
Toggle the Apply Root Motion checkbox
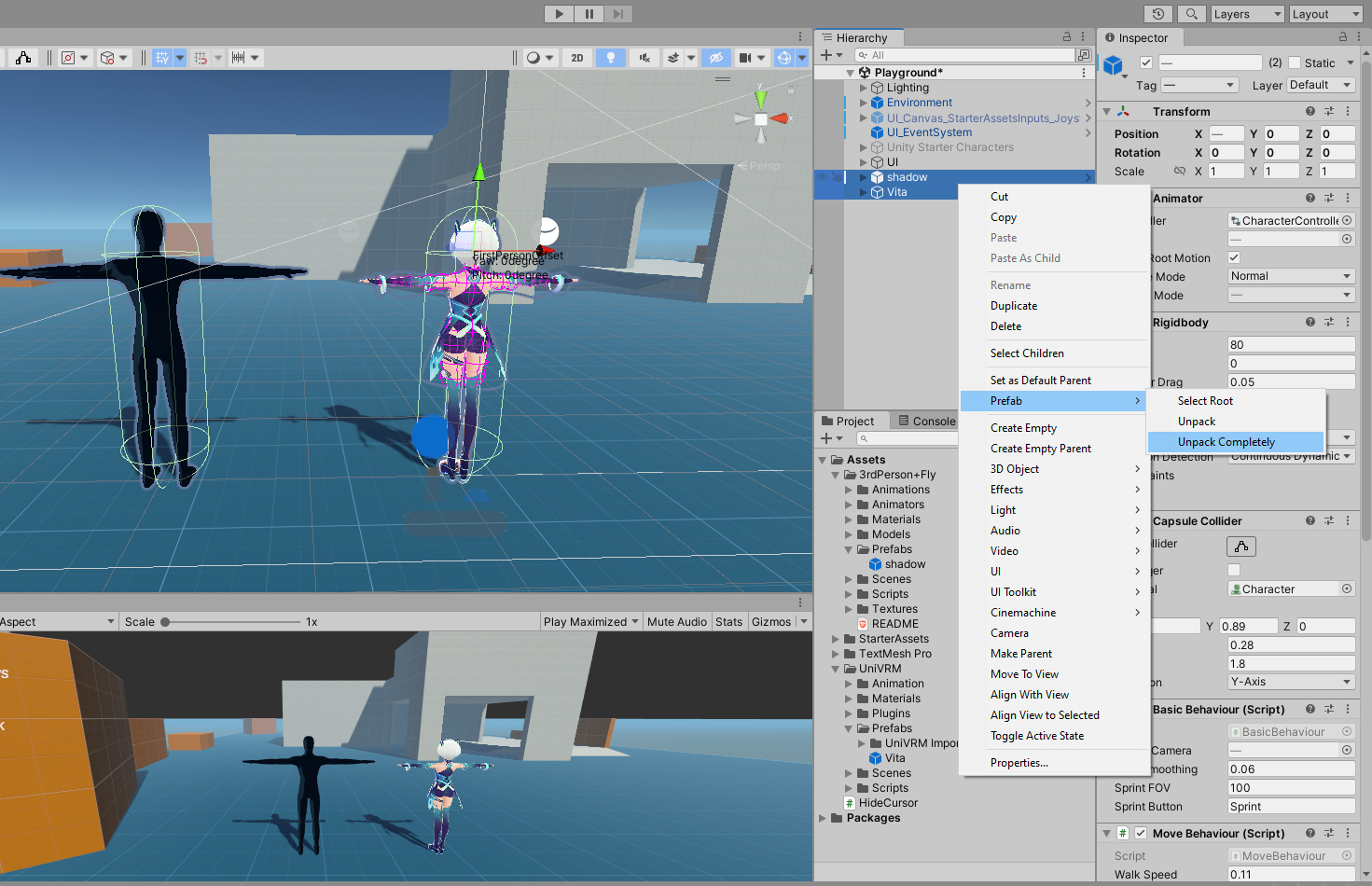(1234, 257)
